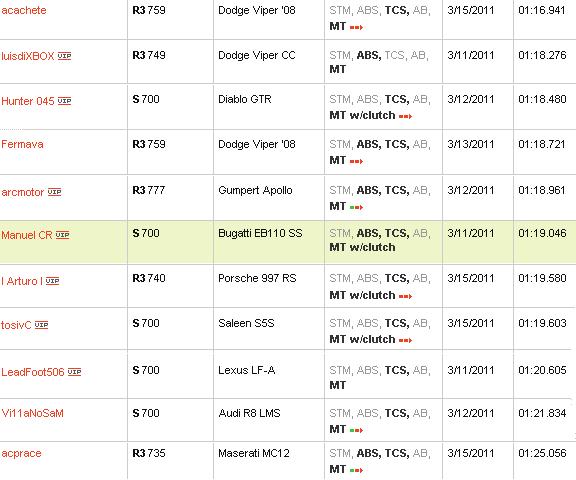Click the arrow icon after Hunter 045's MT w/clutch

coord(405,116)
